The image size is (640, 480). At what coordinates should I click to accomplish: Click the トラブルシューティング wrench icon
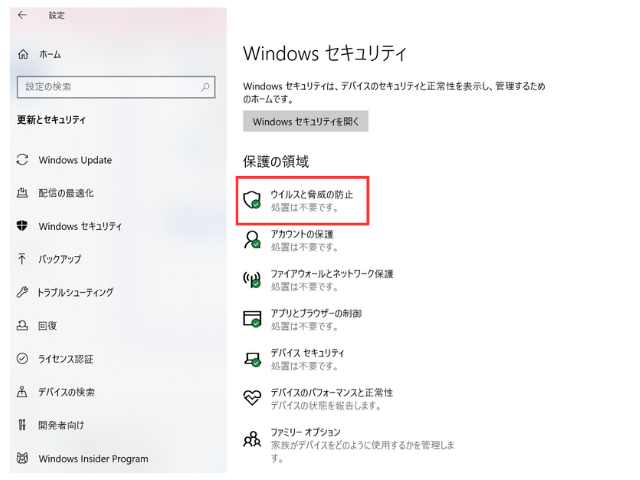click(22, 292)
